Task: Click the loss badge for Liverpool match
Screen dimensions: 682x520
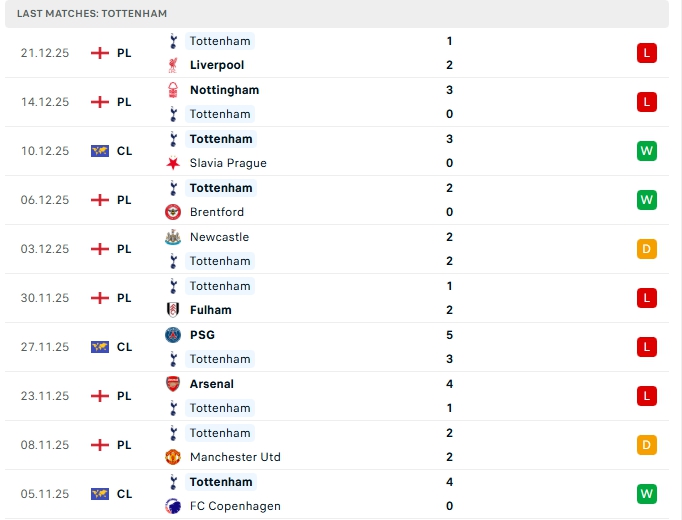Action: pyautogui.click(x=646, y=53)
